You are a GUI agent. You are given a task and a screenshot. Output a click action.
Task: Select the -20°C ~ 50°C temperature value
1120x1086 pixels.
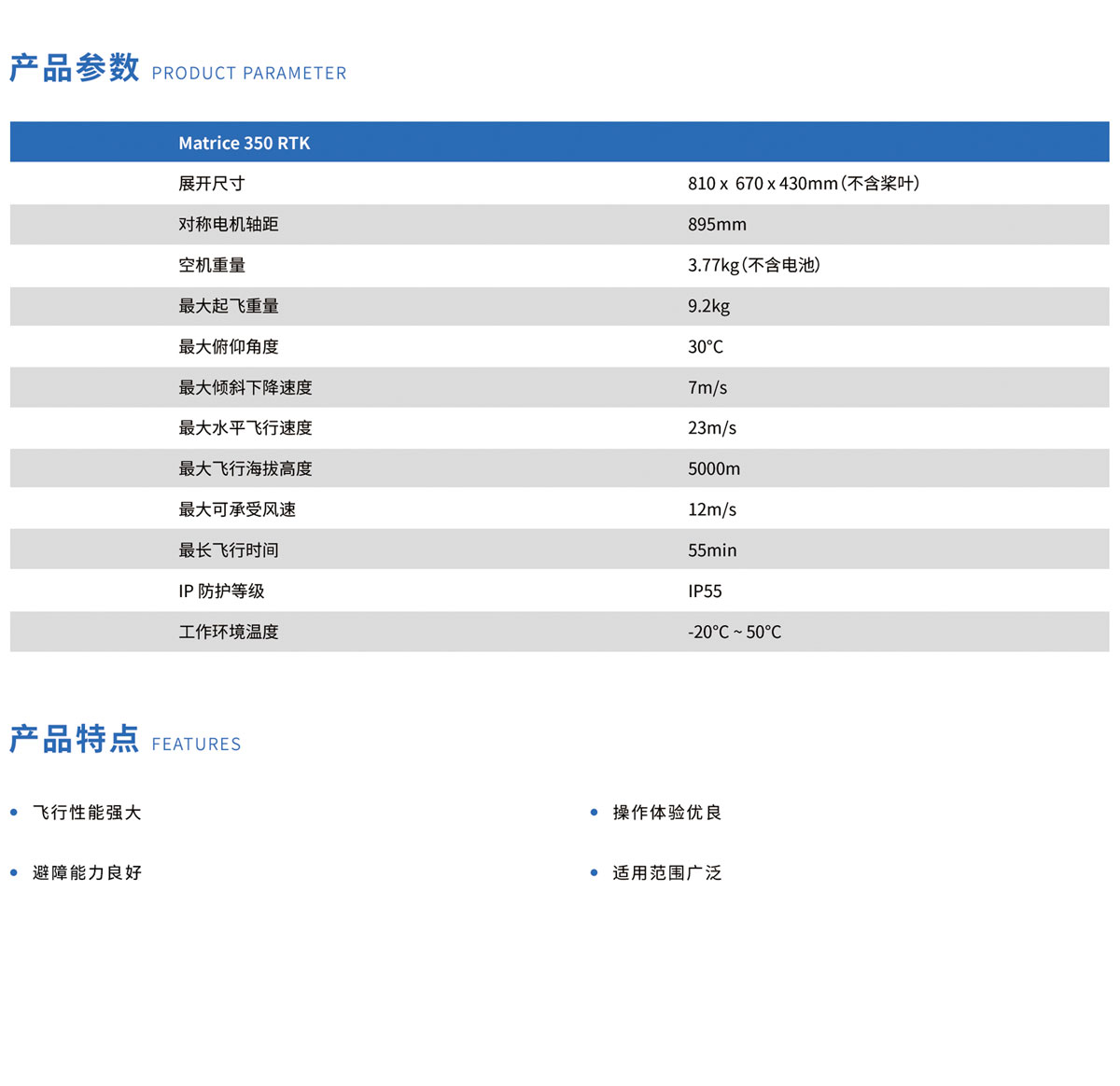[735, 633]
